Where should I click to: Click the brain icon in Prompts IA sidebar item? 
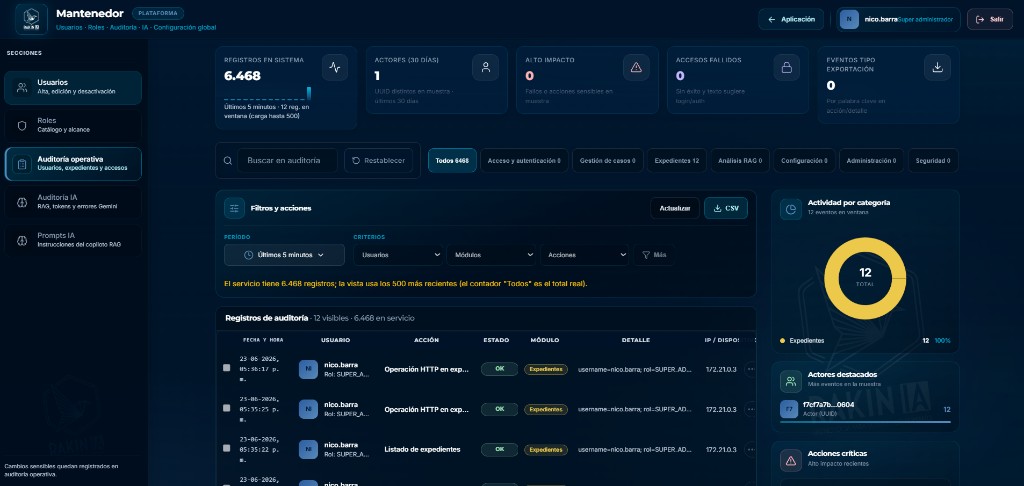pyautogui.click(x=22, y=240)
